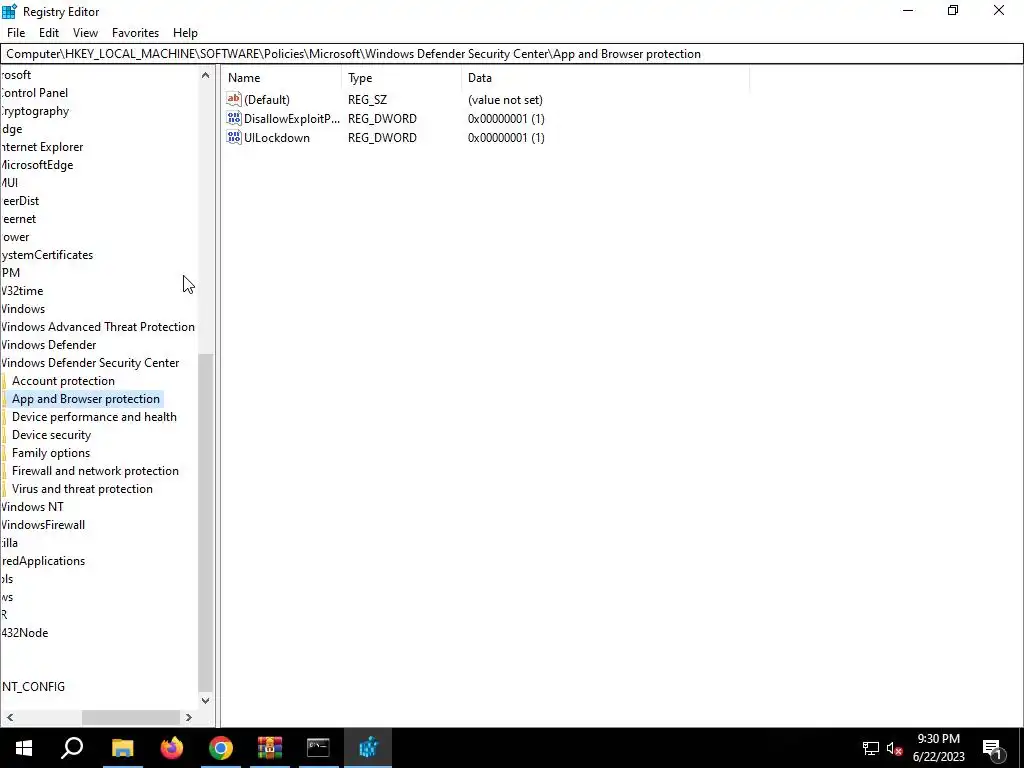
Task: Click Registry Editor title bar icon
Action: [x=9, y=11]
